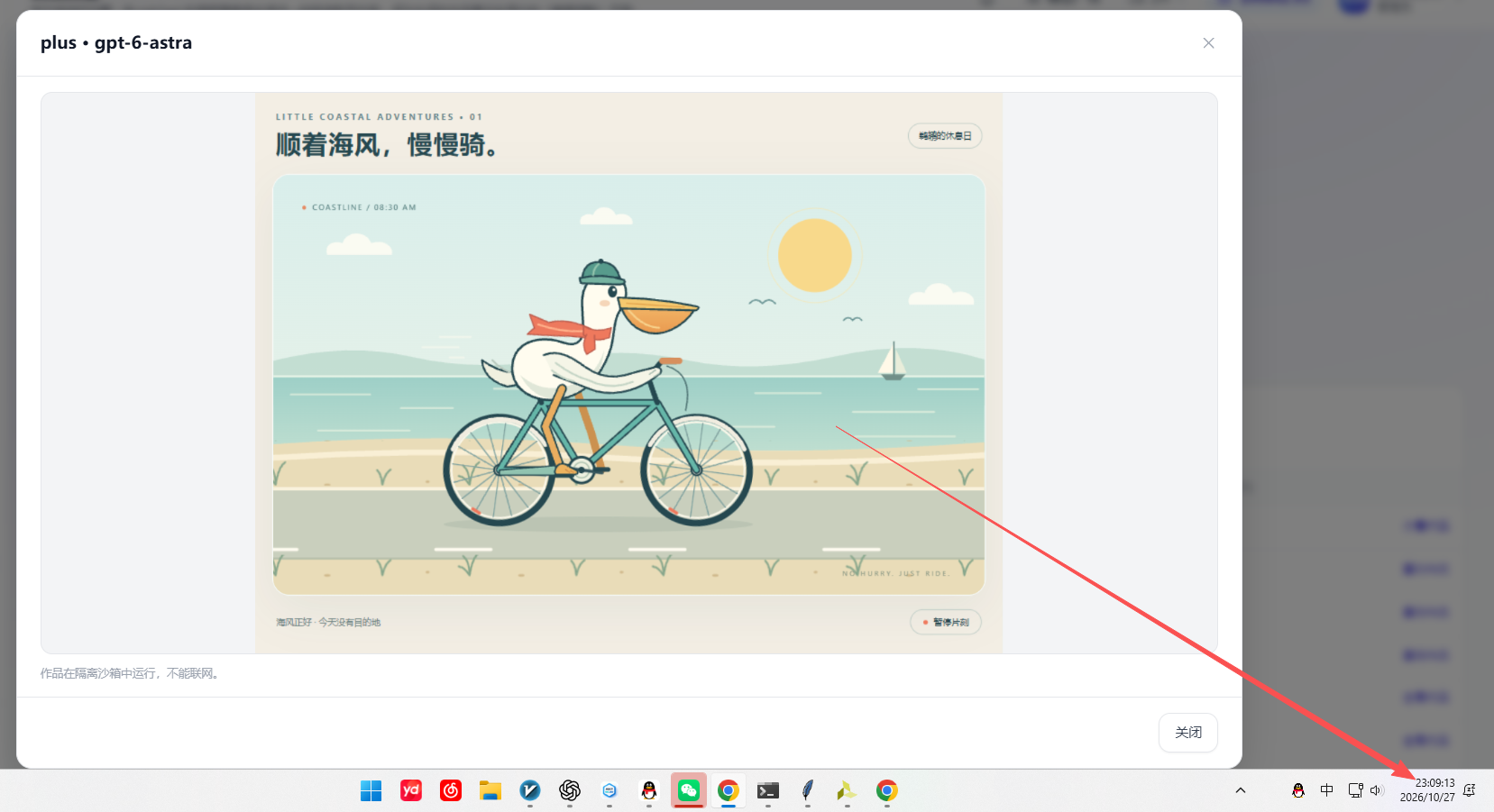
Task: Switch to the first Chrome taskbar window
Action: click(729, 790)
